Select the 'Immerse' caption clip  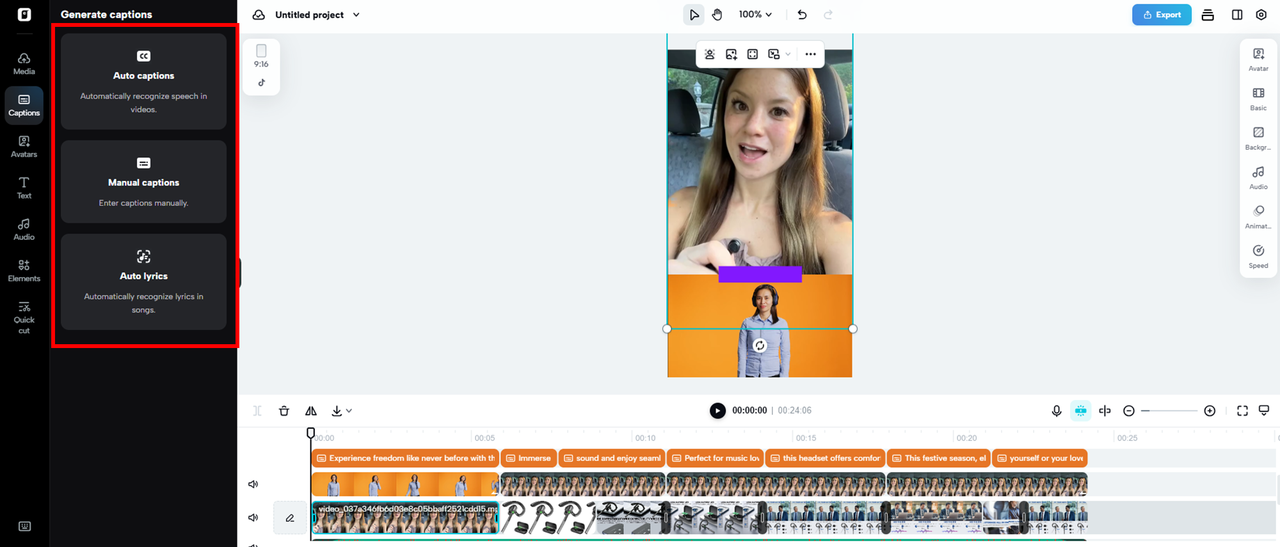528,458
